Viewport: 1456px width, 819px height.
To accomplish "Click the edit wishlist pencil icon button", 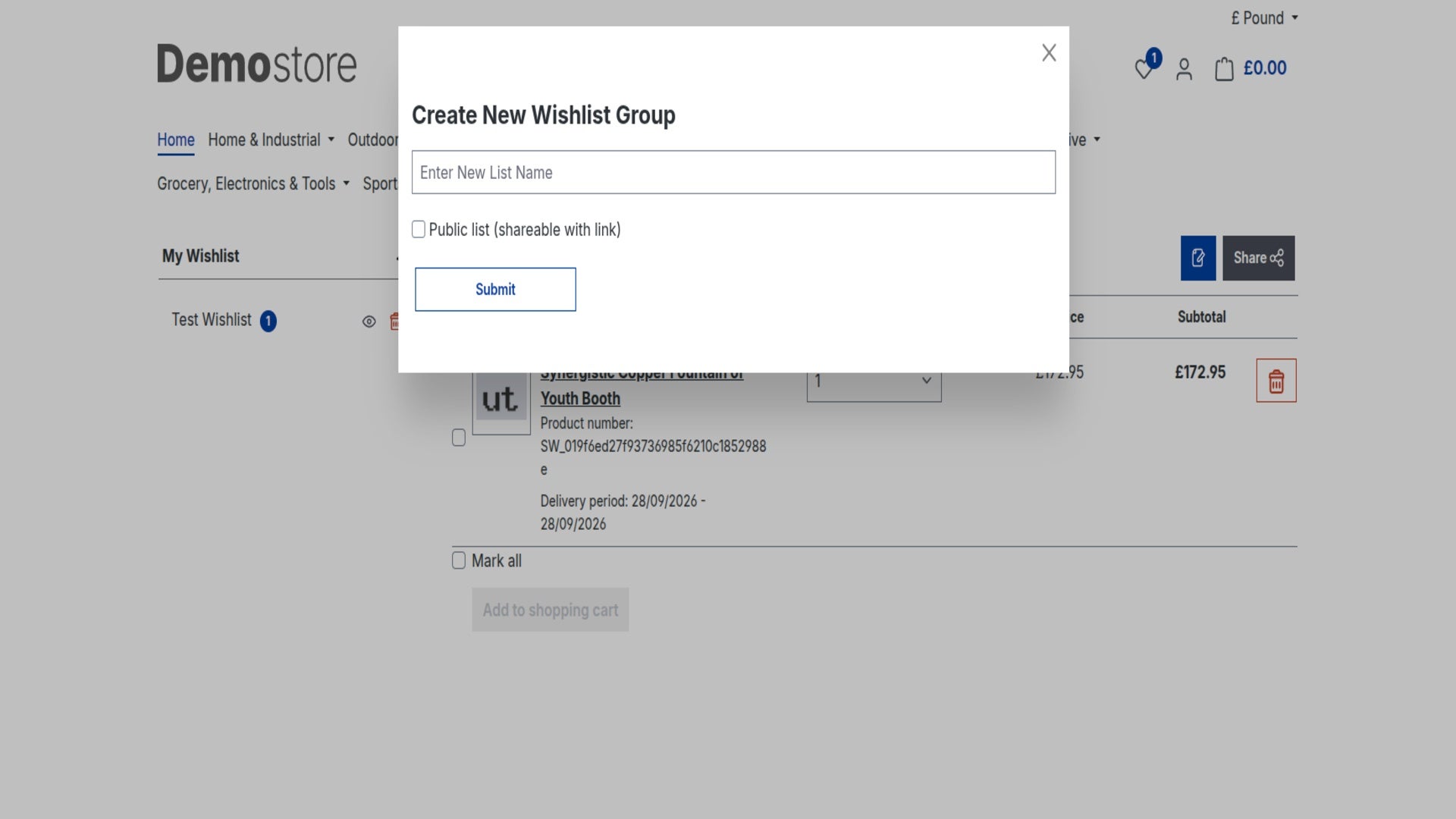I will [x=1198, y=258].
